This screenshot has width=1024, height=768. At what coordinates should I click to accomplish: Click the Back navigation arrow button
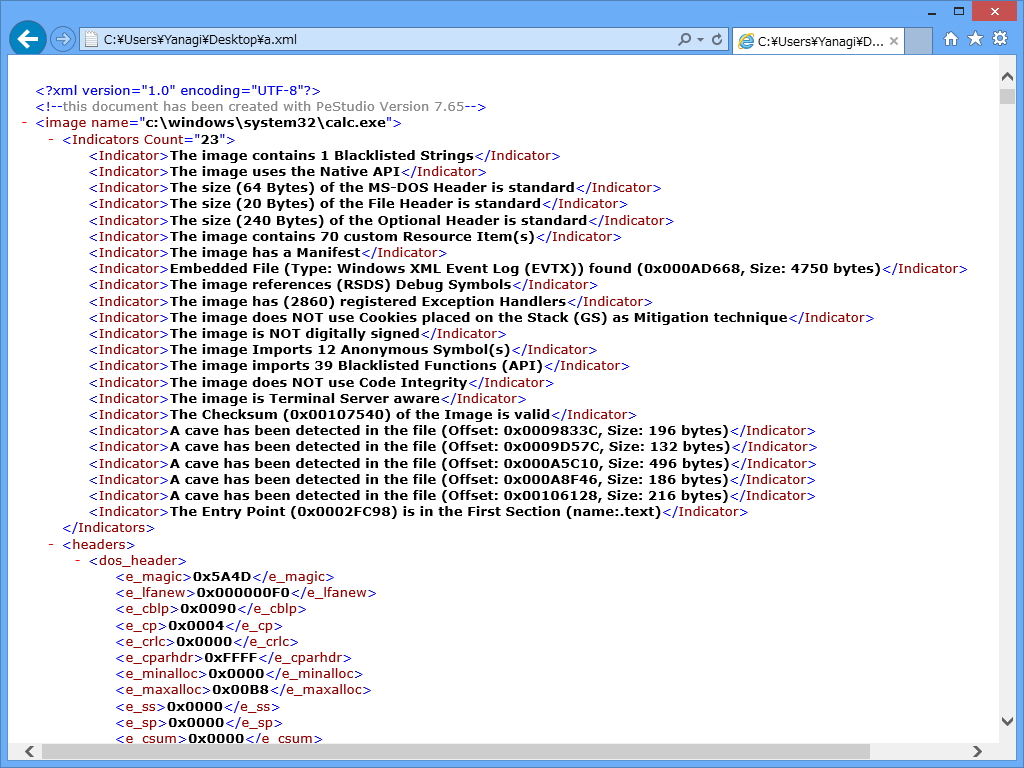coord(27,39)
